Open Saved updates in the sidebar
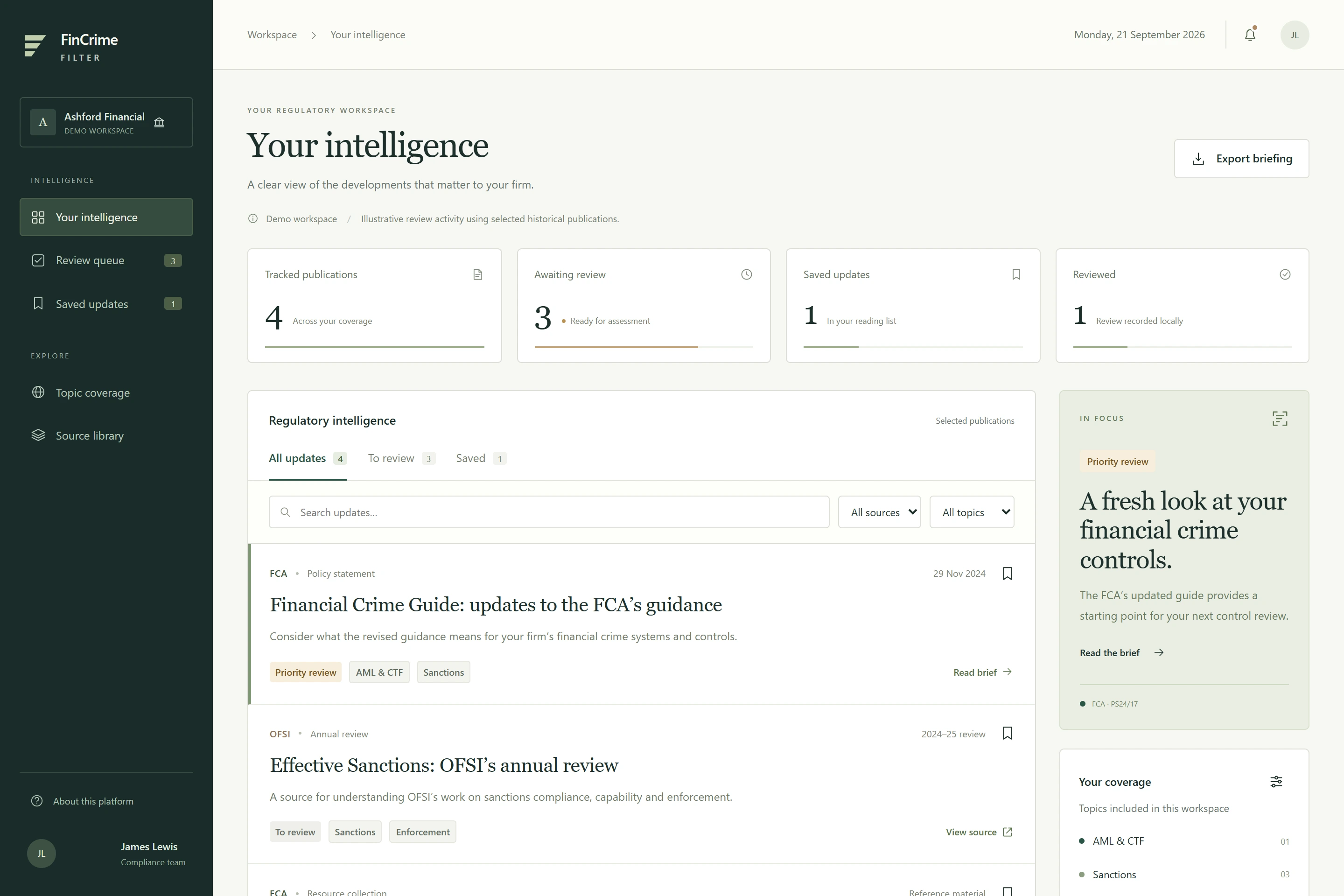The height and width of the screenshot is (896, 1344). tap(106, 303)
